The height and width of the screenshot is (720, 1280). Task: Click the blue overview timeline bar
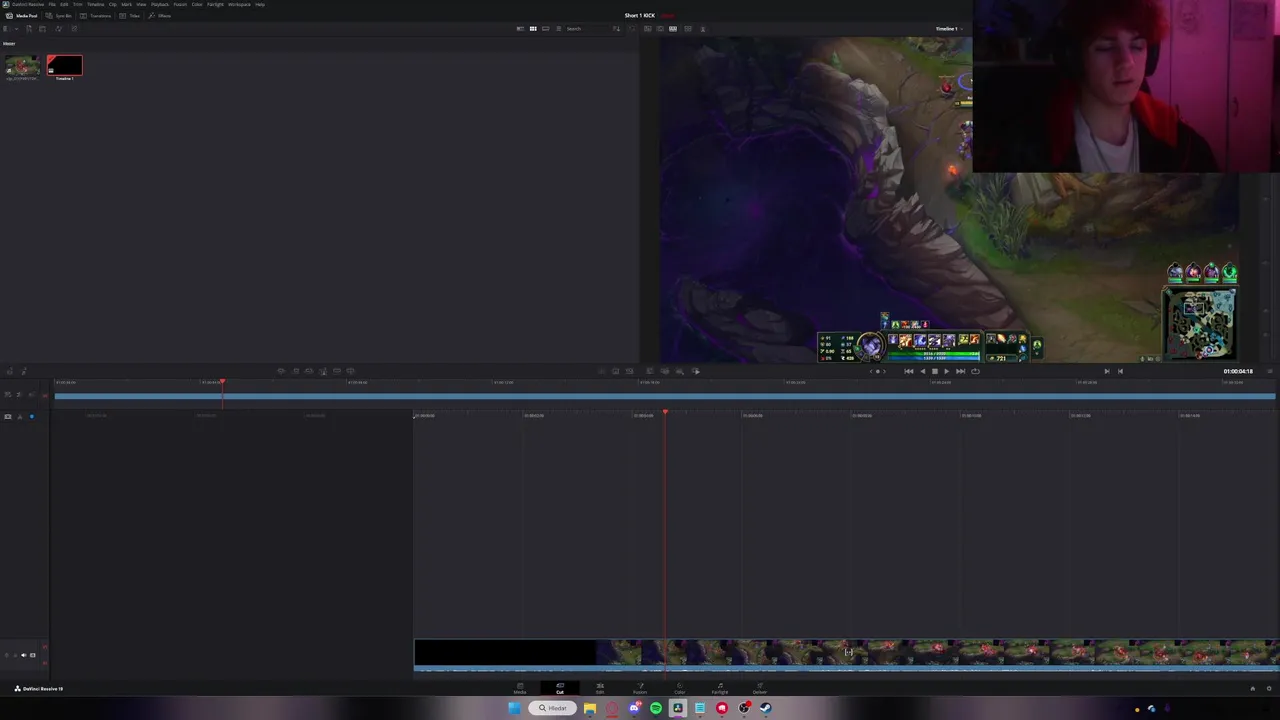(x=665, y=397)
